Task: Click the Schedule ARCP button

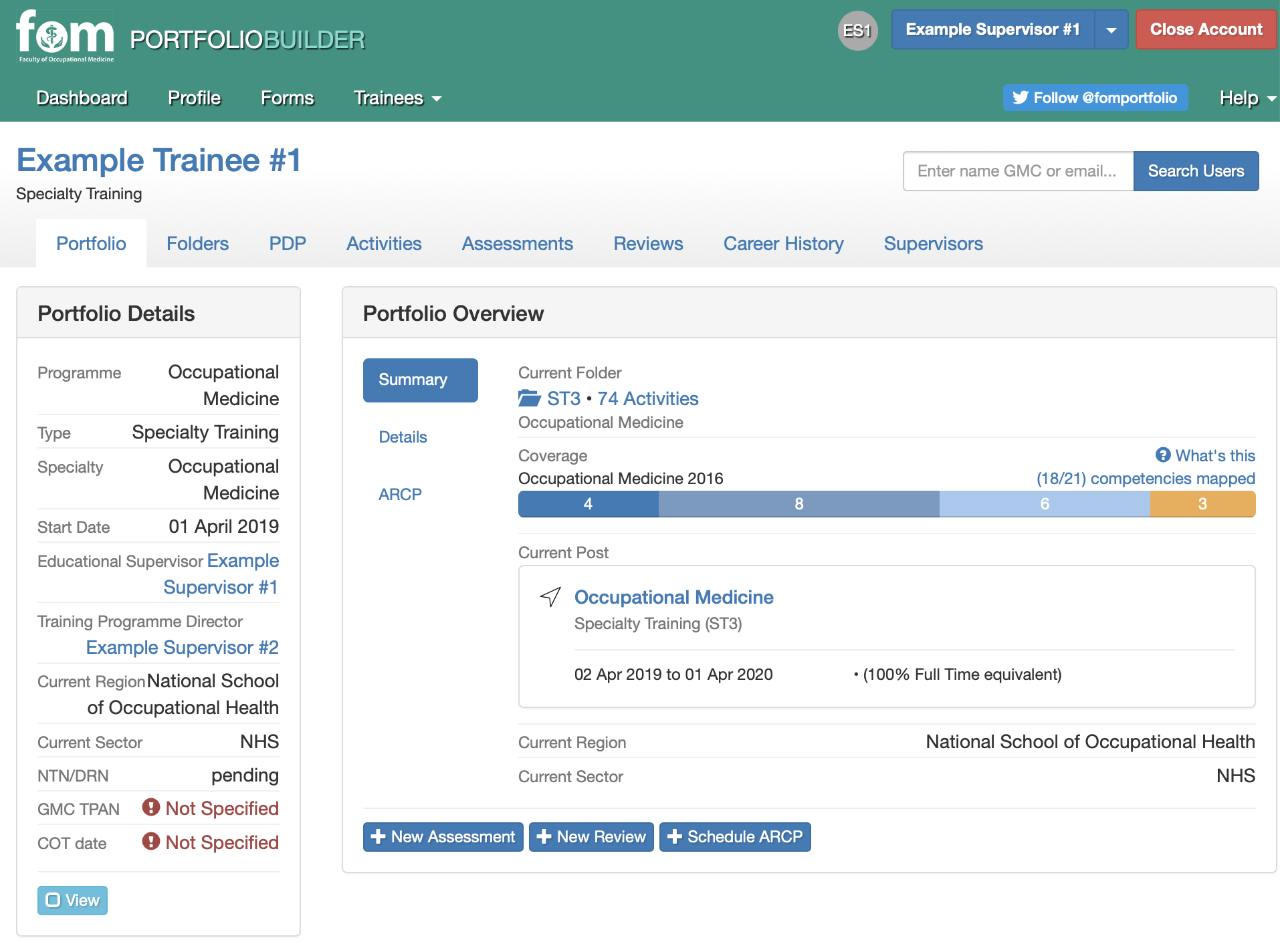Action: [x=735, y=837]
